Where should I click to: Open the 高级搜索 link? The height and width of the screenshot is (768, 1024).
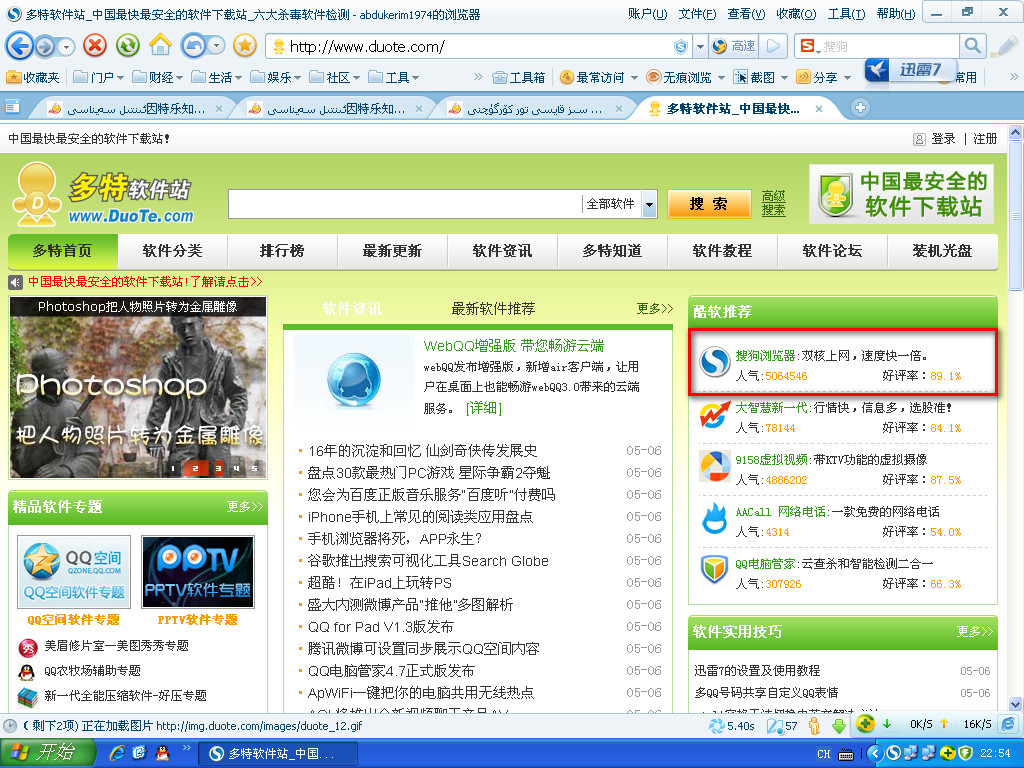pyautogui.click(x=773, y=204)
